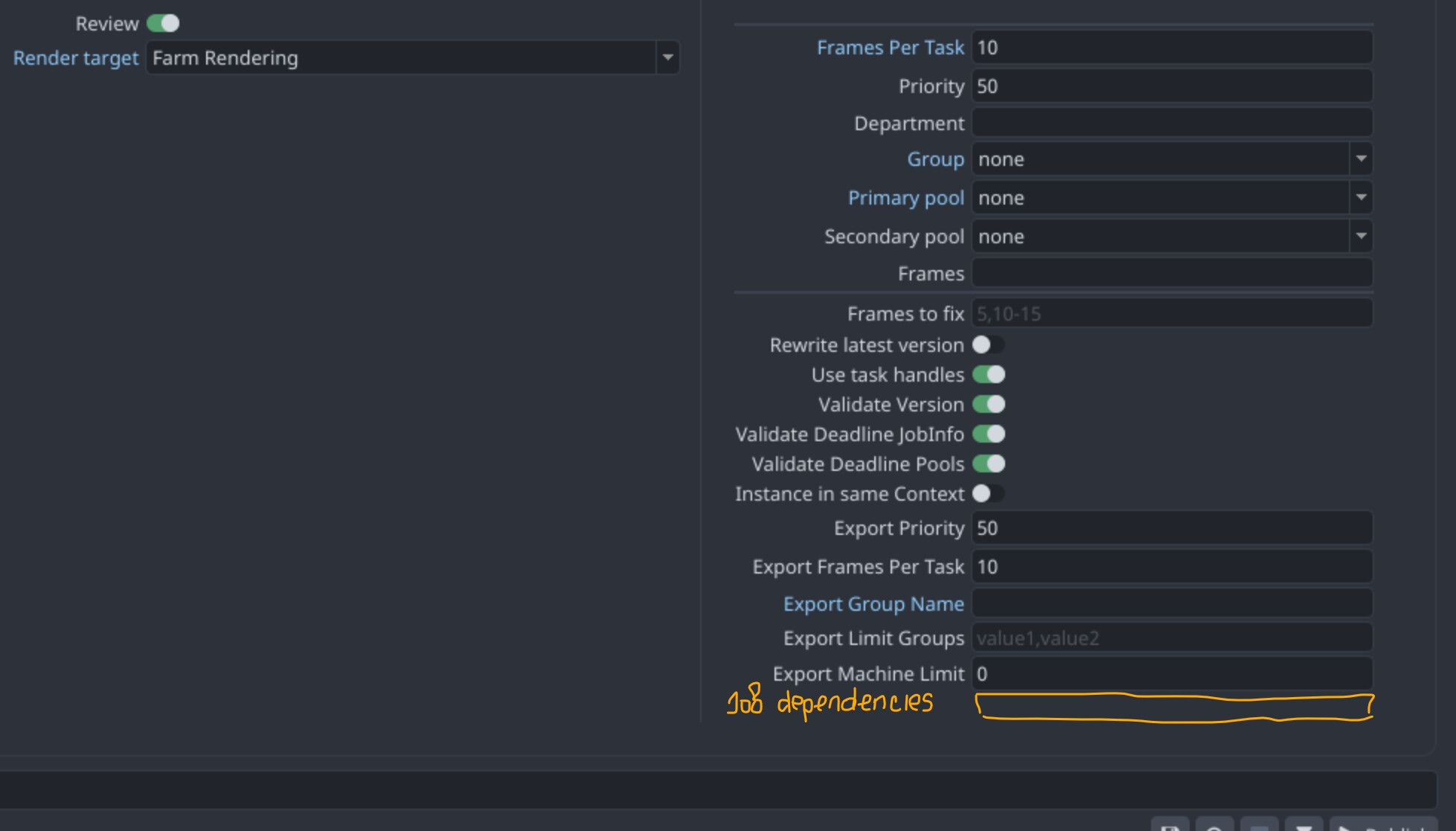Toggle Validate Deadline Pools off
This screenshot has width=1456, height=831.
click(988, 464)
